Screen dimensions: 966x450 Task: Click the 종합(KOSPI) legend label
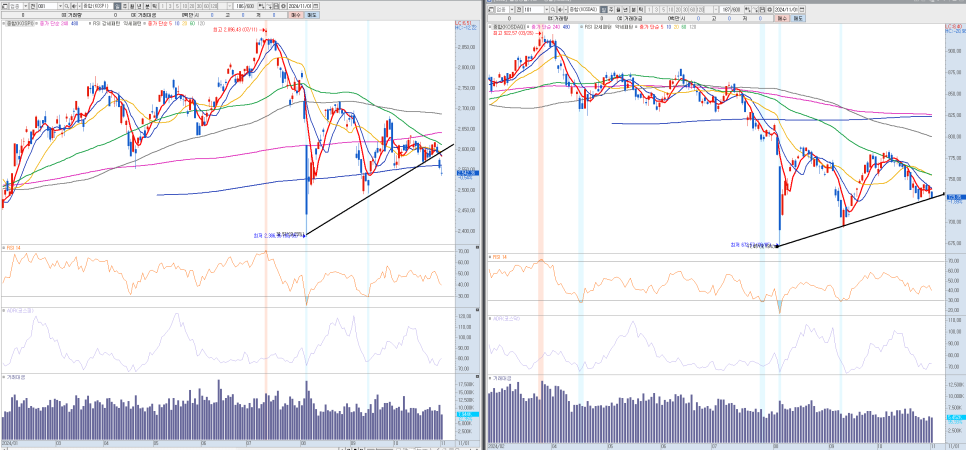point(20,23)
